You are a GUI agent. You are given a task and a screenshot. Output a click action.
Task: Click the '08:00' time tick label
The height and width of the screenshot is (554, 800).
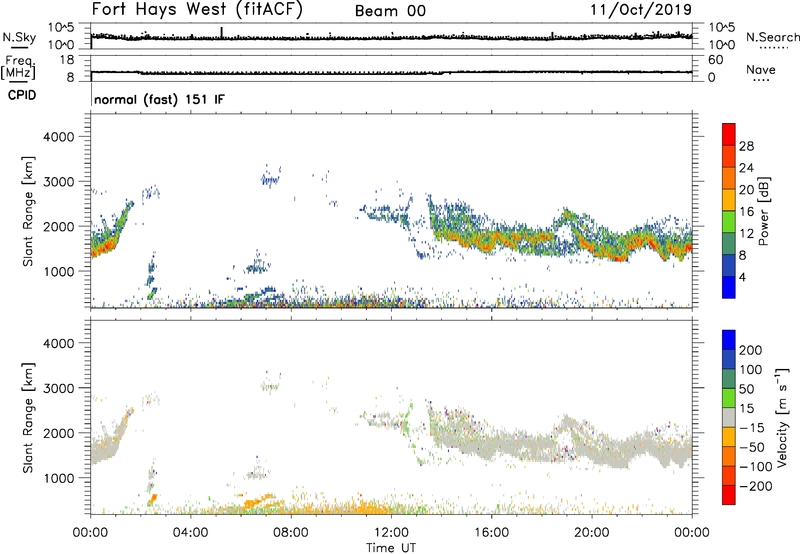291,533
